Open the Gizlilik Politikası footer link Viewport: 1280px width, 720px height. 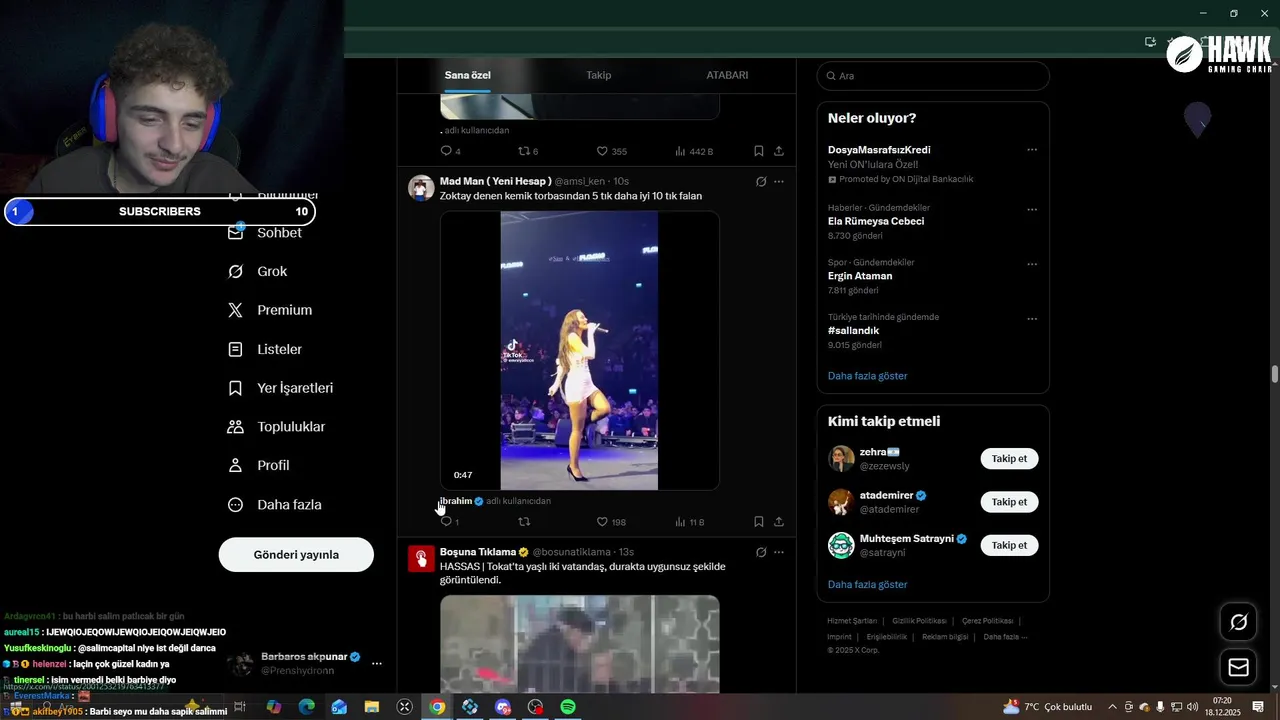point(919,621)
